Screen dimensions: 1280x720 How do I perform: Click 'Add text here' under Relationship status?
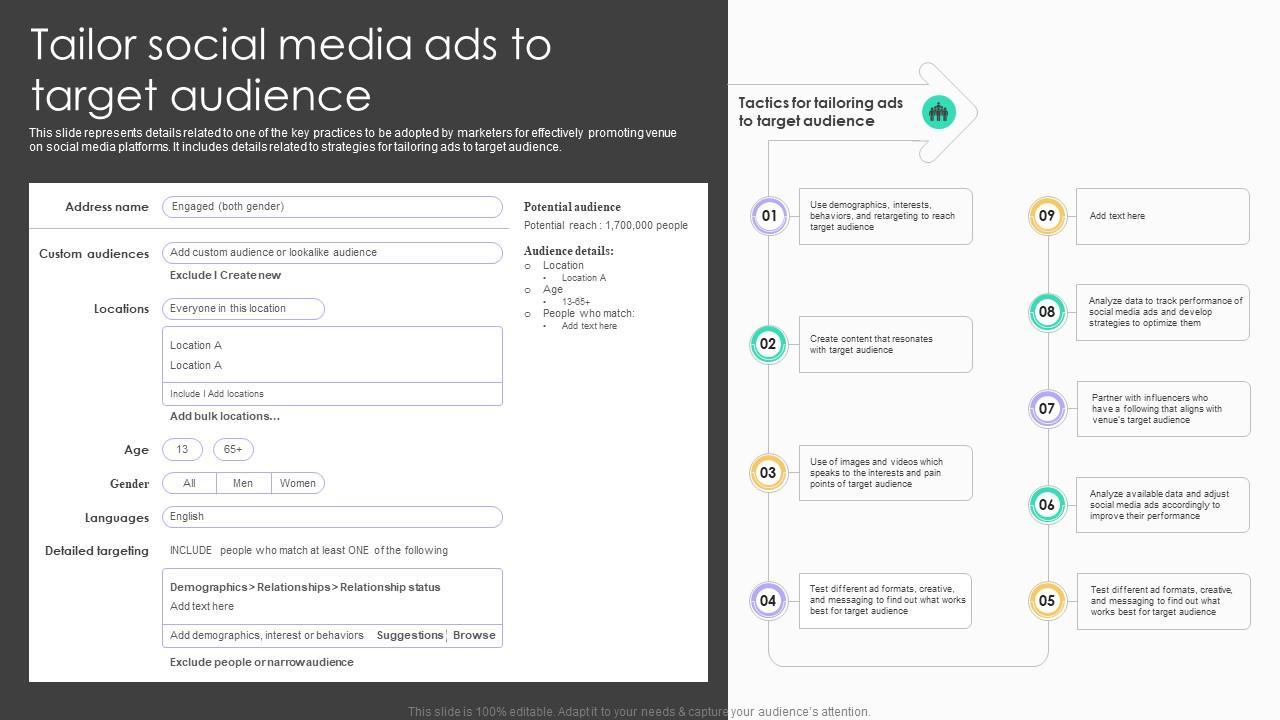click(x=202, y=606)
